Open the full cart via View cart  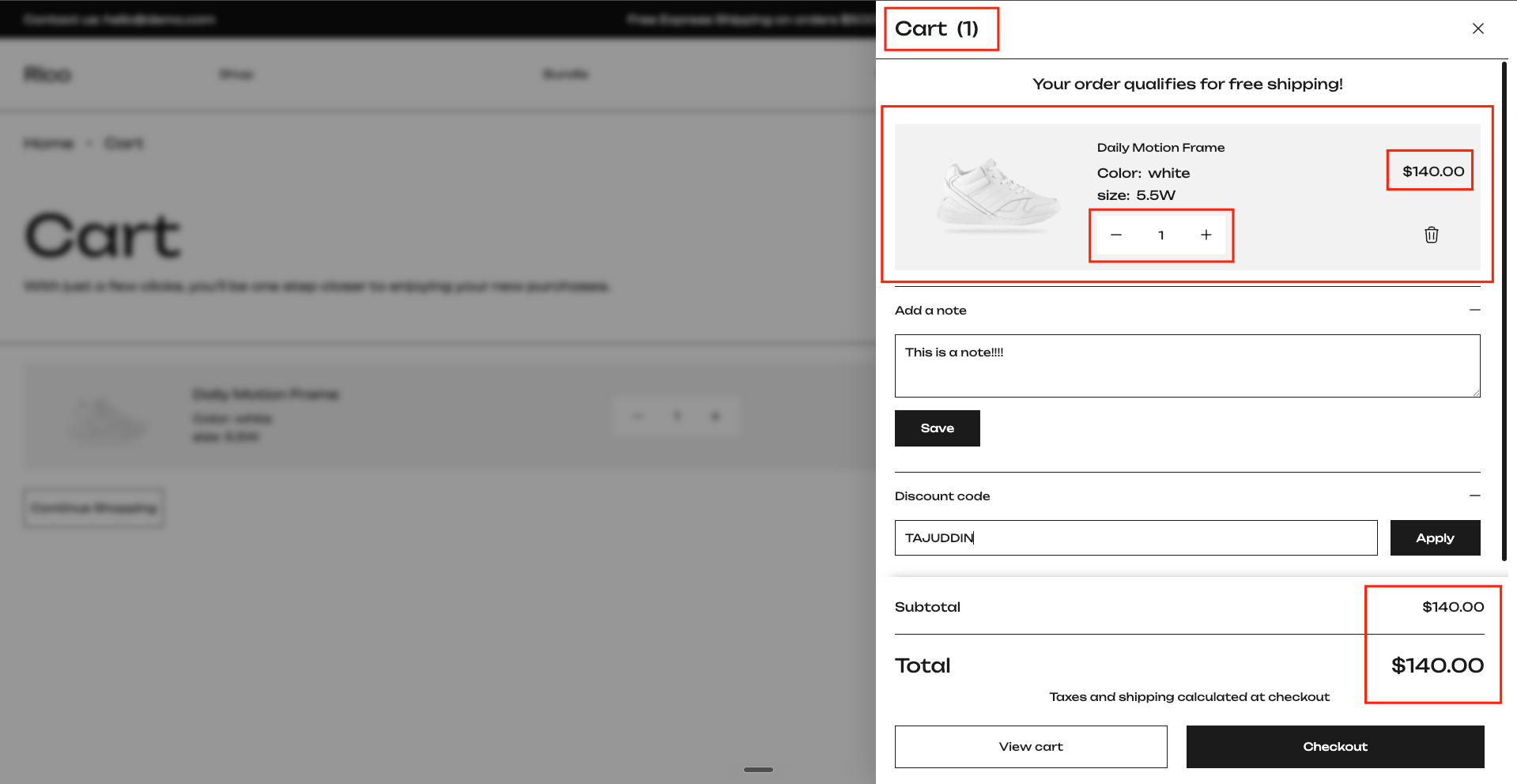(x=1031, y=747)
